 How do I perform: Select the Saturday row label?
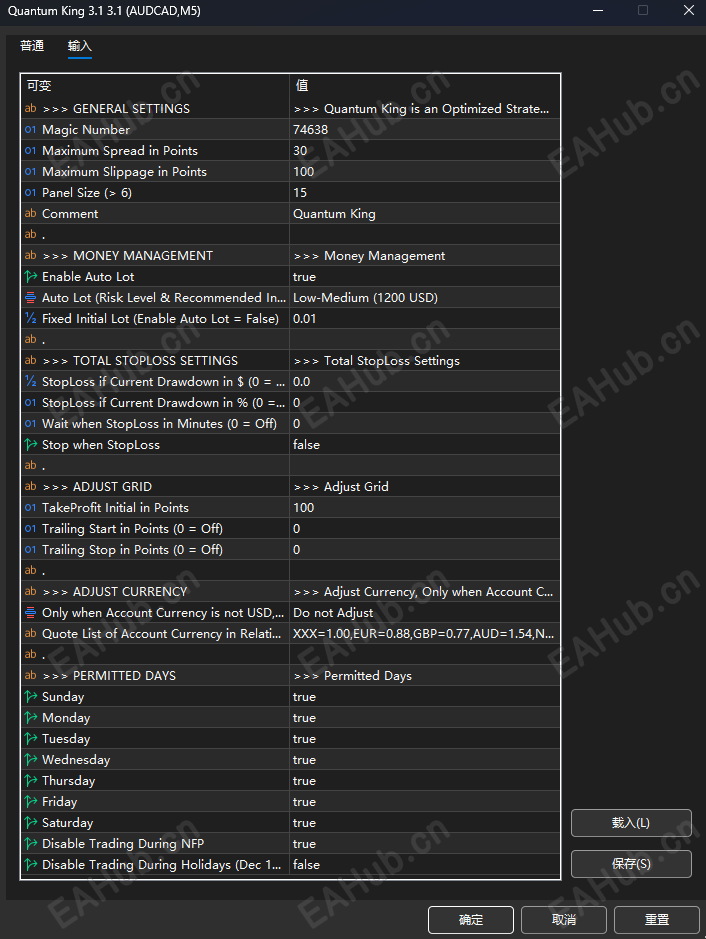point(68,822)
